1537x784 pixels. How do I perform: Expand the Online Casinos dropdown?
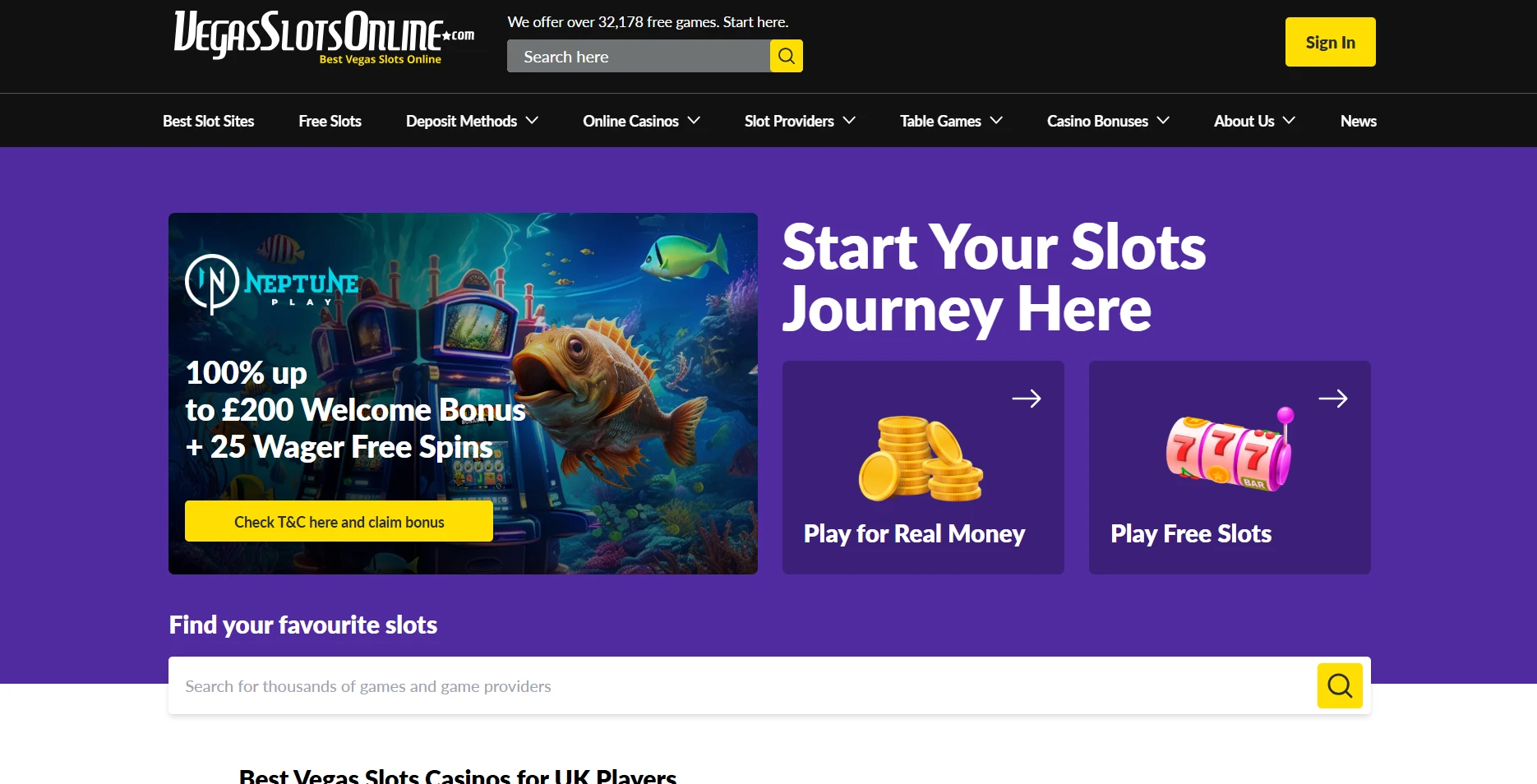642,121
